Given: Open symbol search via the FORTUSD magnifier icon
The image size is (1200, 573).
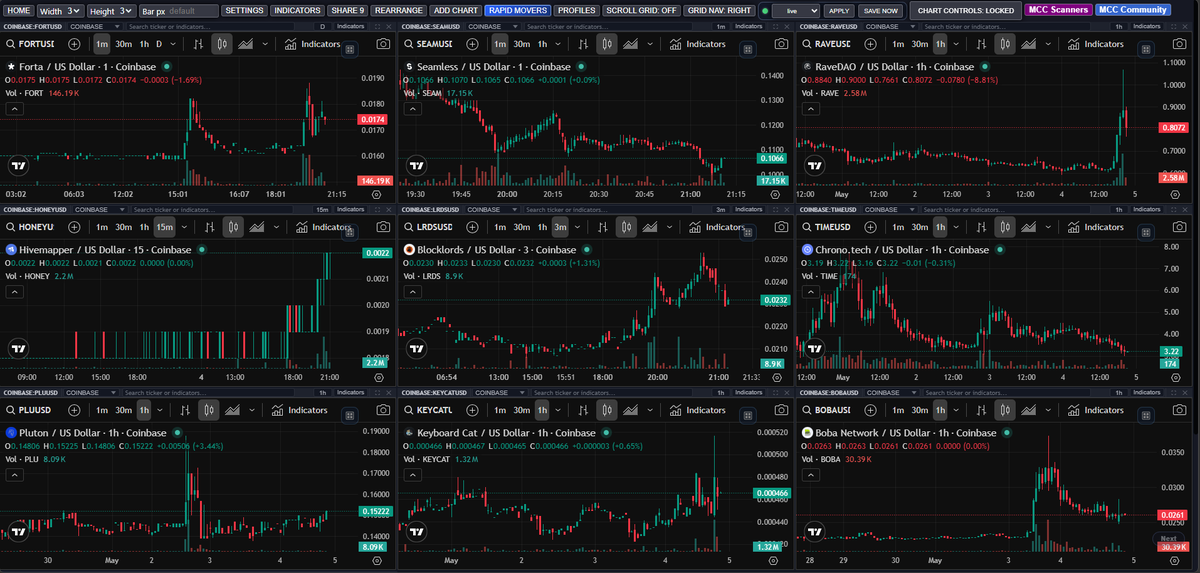Looking at the screenshot, I should (x=10, y=45).
